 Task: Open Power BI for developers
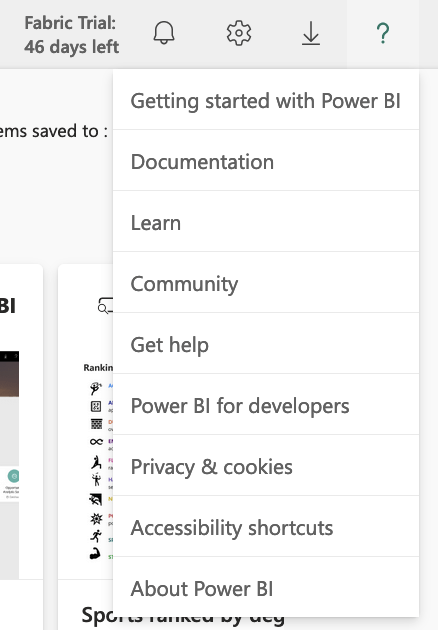coord(266,406)
